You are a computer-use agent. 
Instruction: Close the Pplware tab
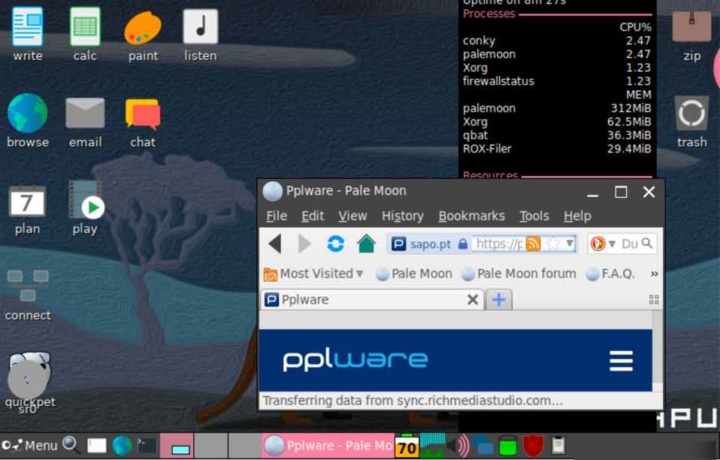click(473, 300)
